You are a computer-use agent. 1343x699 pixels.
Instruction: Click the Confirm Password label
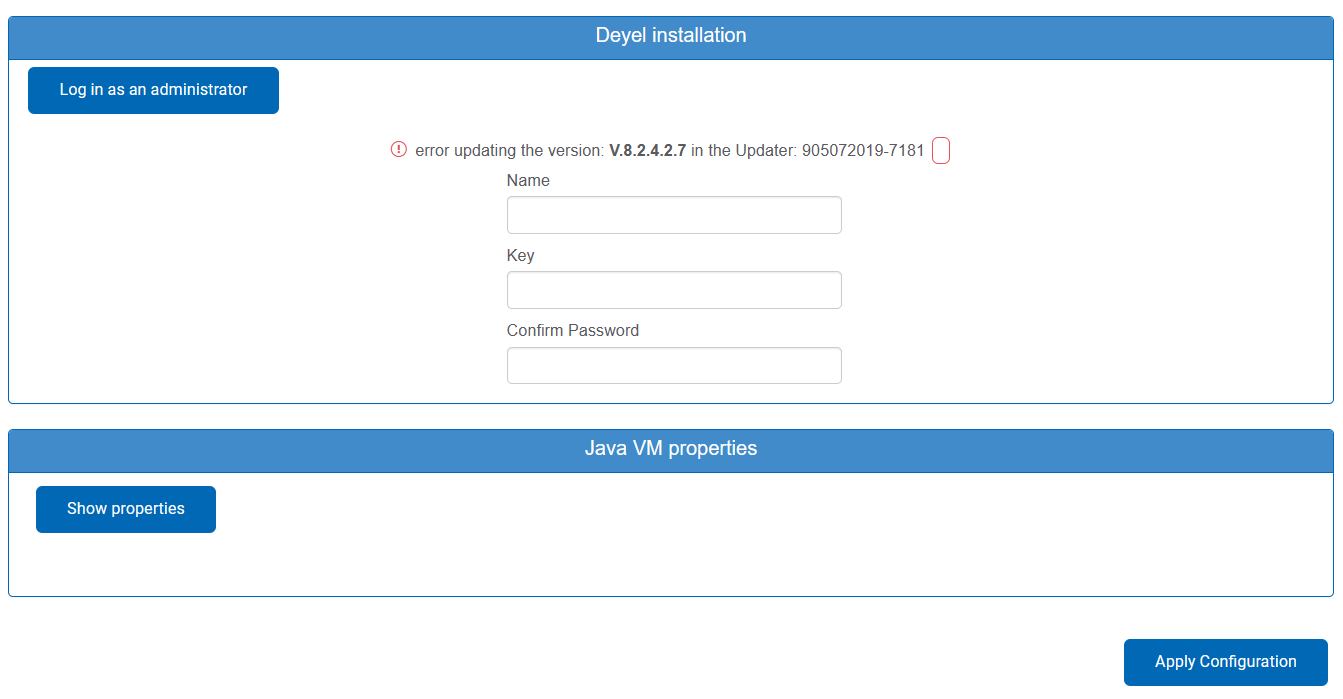point(572,331)
